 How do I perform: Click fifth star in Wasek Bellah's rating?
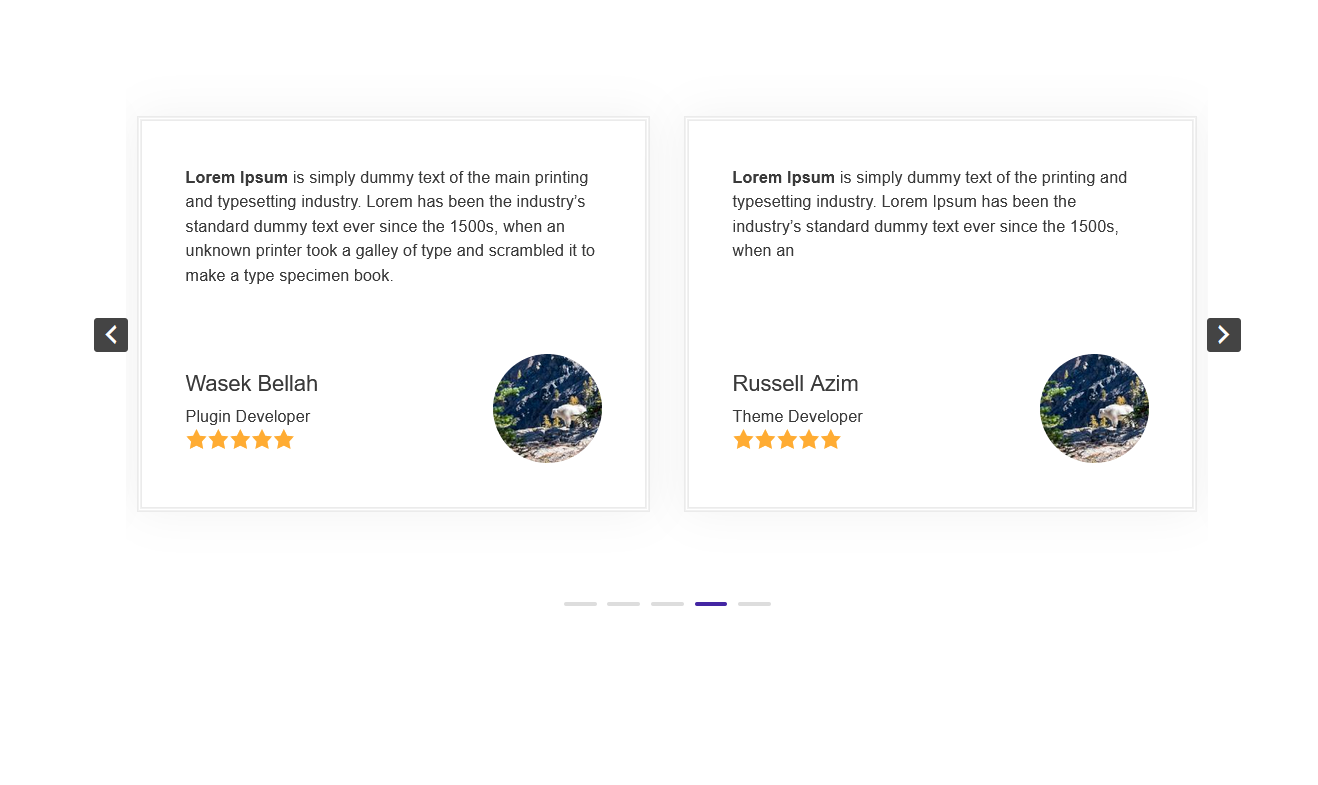(x=284, y=440)
